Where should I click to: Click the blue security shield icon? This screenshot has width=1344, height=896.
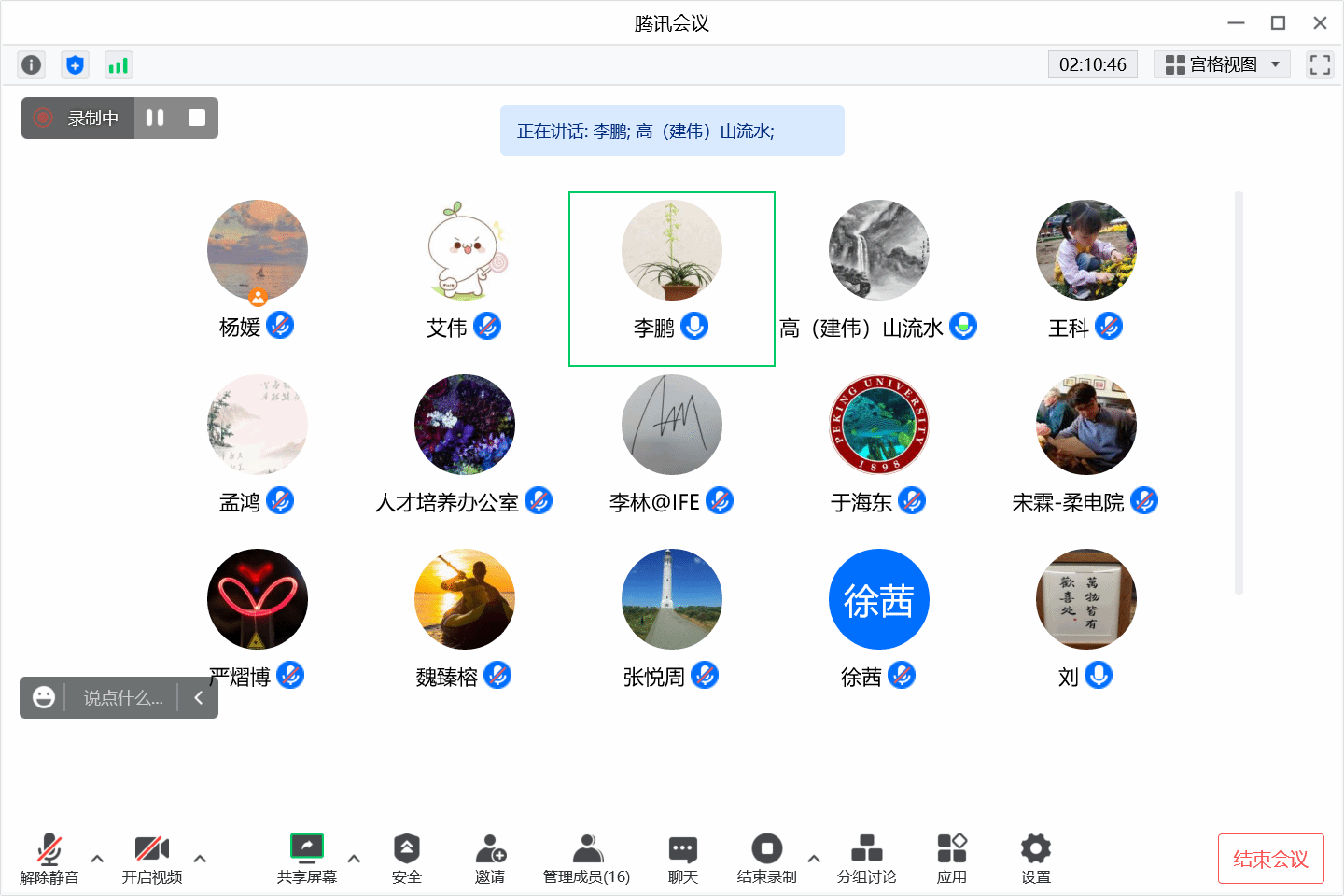click(75, 64)
